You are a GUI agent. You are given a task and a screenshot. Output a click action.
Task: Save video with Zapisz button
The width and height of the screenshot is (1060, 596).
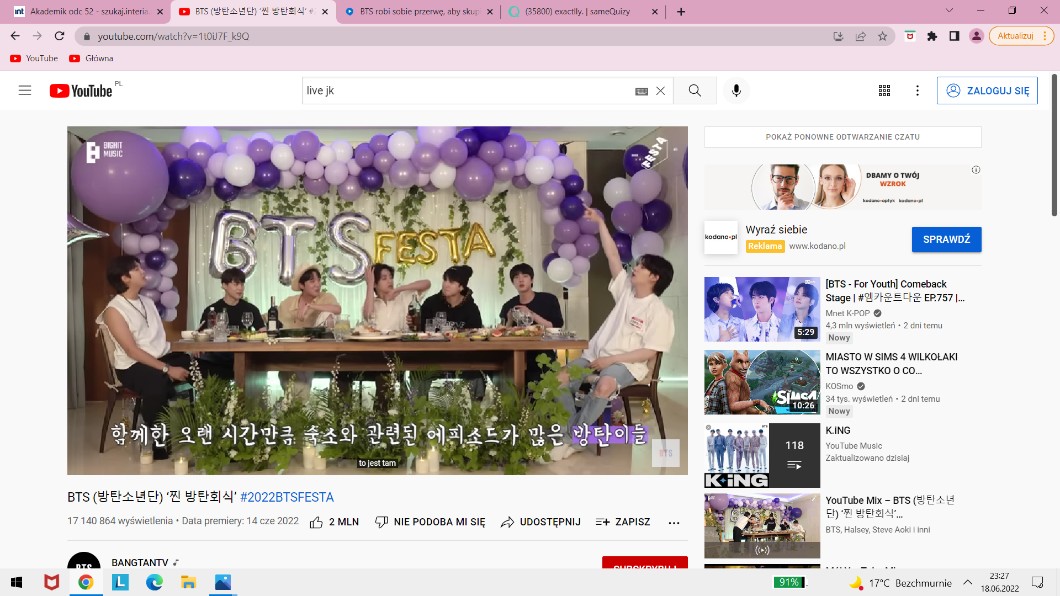pos(622,522)
